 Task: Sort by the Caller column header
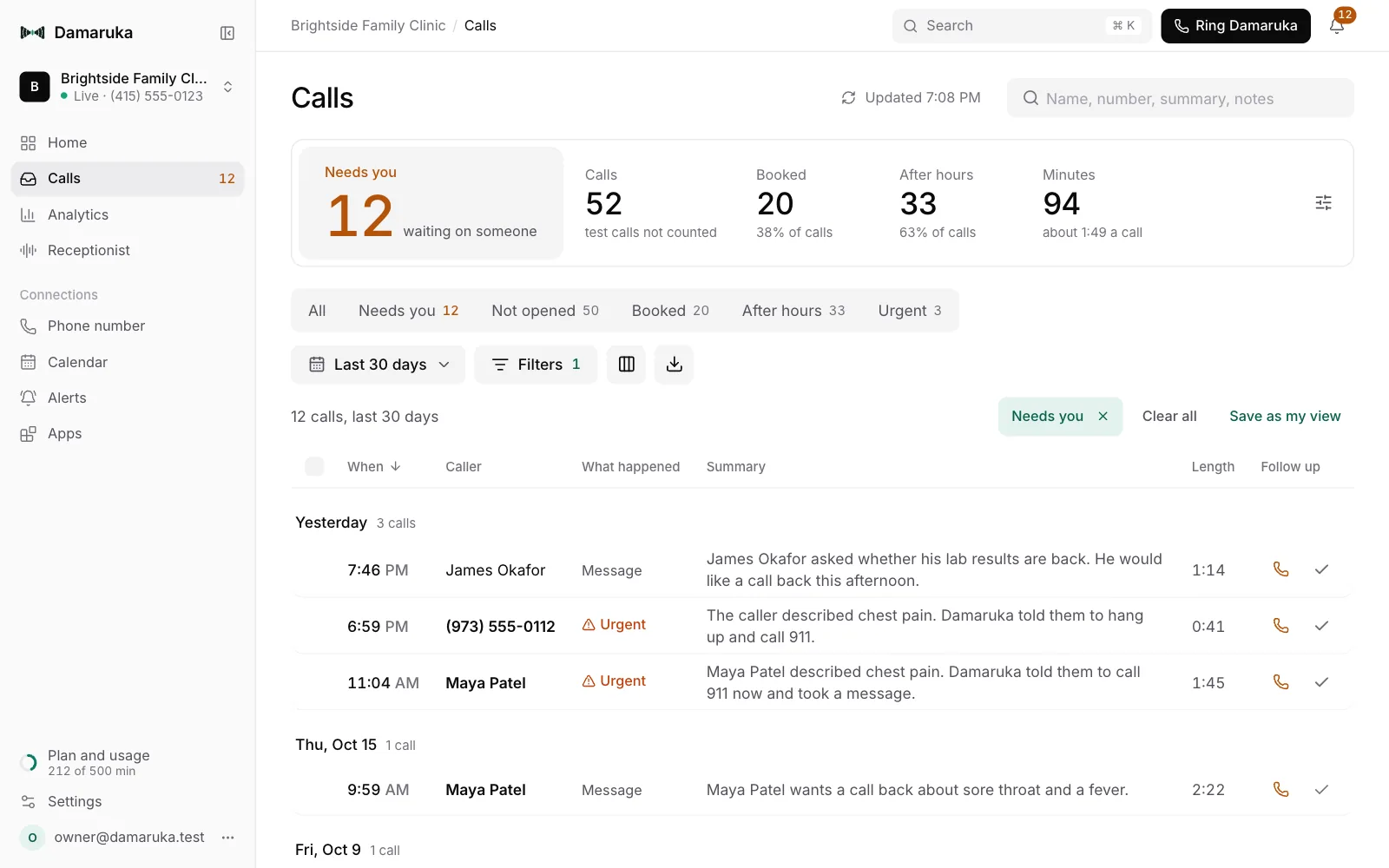pos(464,467)
